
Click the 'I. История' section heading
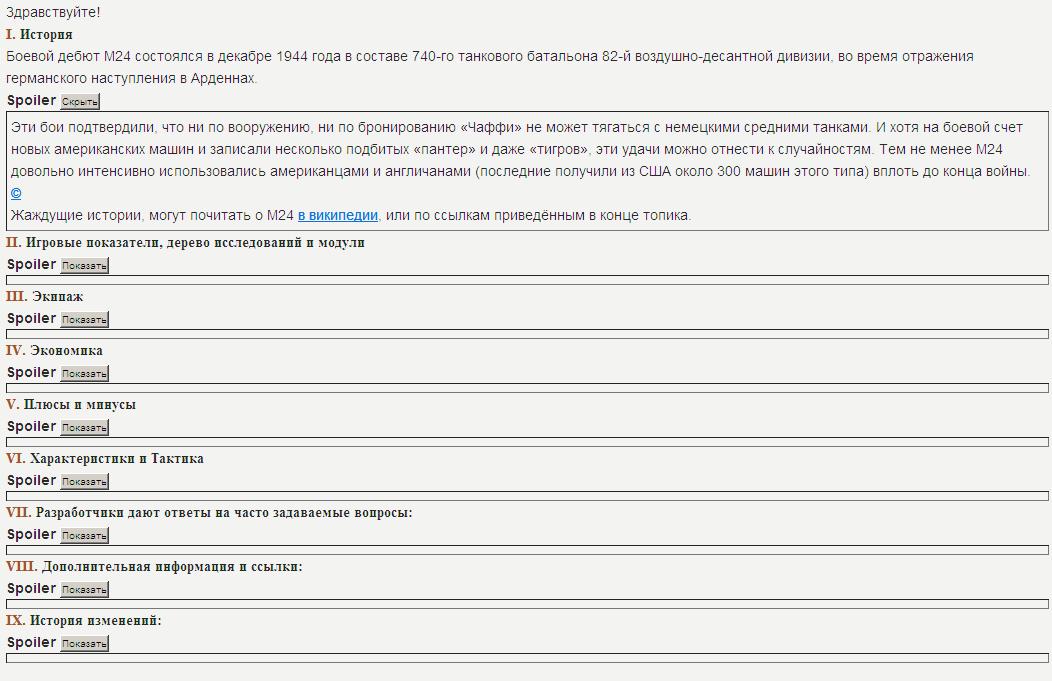click(39, 35)
